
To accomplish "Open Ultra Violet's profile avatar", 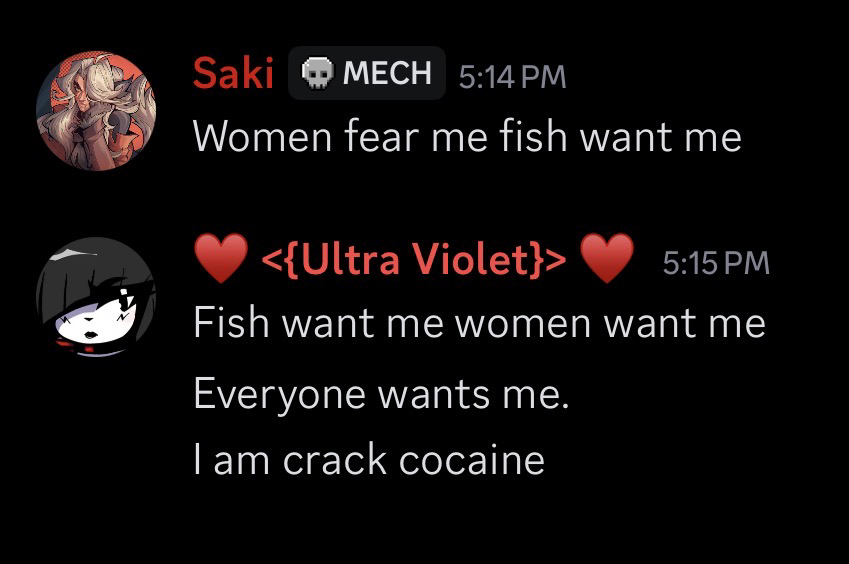I will point(96,297).
